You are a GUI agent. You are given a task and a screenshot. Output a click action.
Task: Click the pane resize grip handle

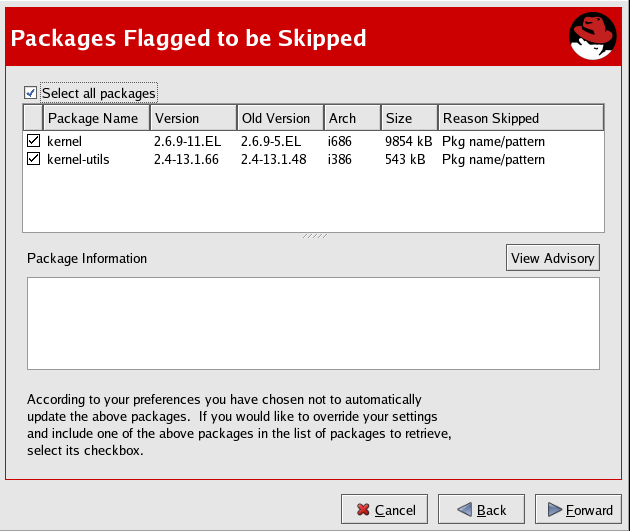(314, 236)
